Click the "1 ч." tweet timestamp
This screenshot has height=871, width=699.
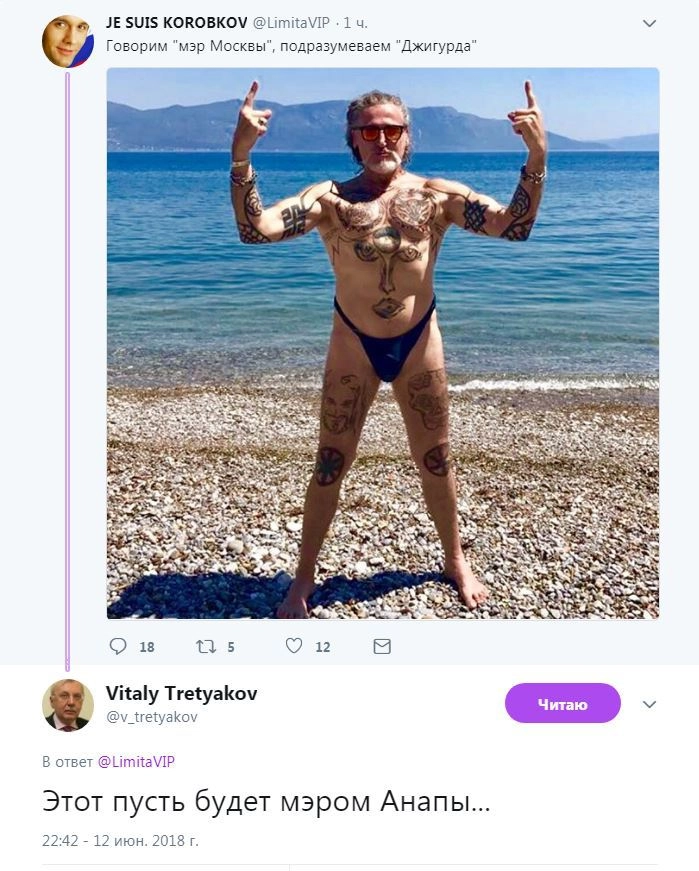pyautogui.click(x=356, y=22)
